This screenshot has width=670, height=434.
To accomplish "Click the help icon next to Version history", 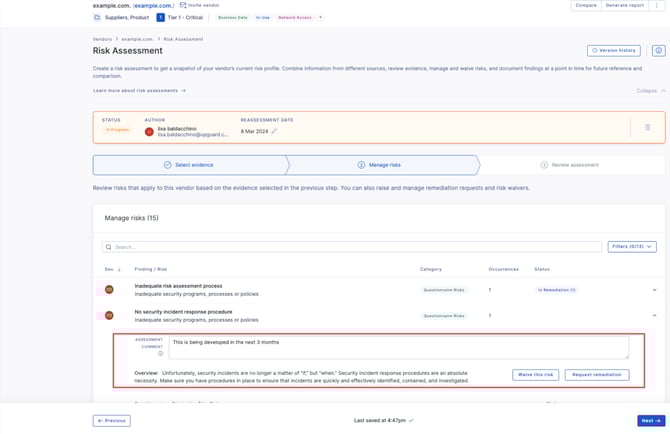I will 657,50.
